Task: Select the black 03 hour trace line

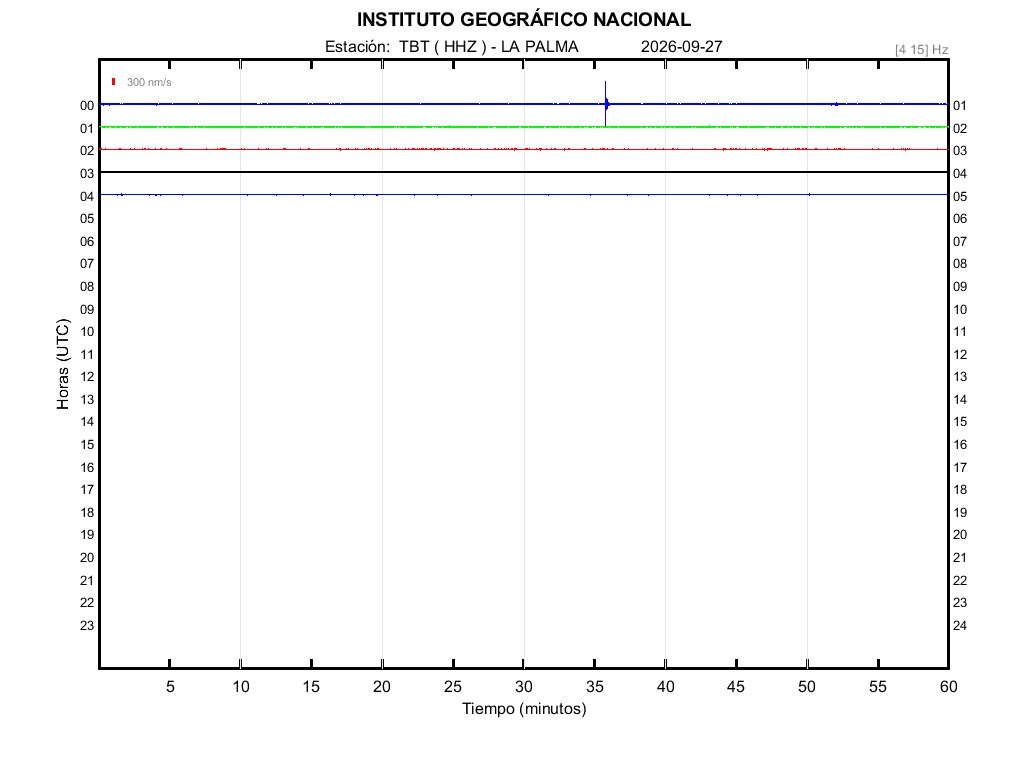Action: click(x=524, y=172)
